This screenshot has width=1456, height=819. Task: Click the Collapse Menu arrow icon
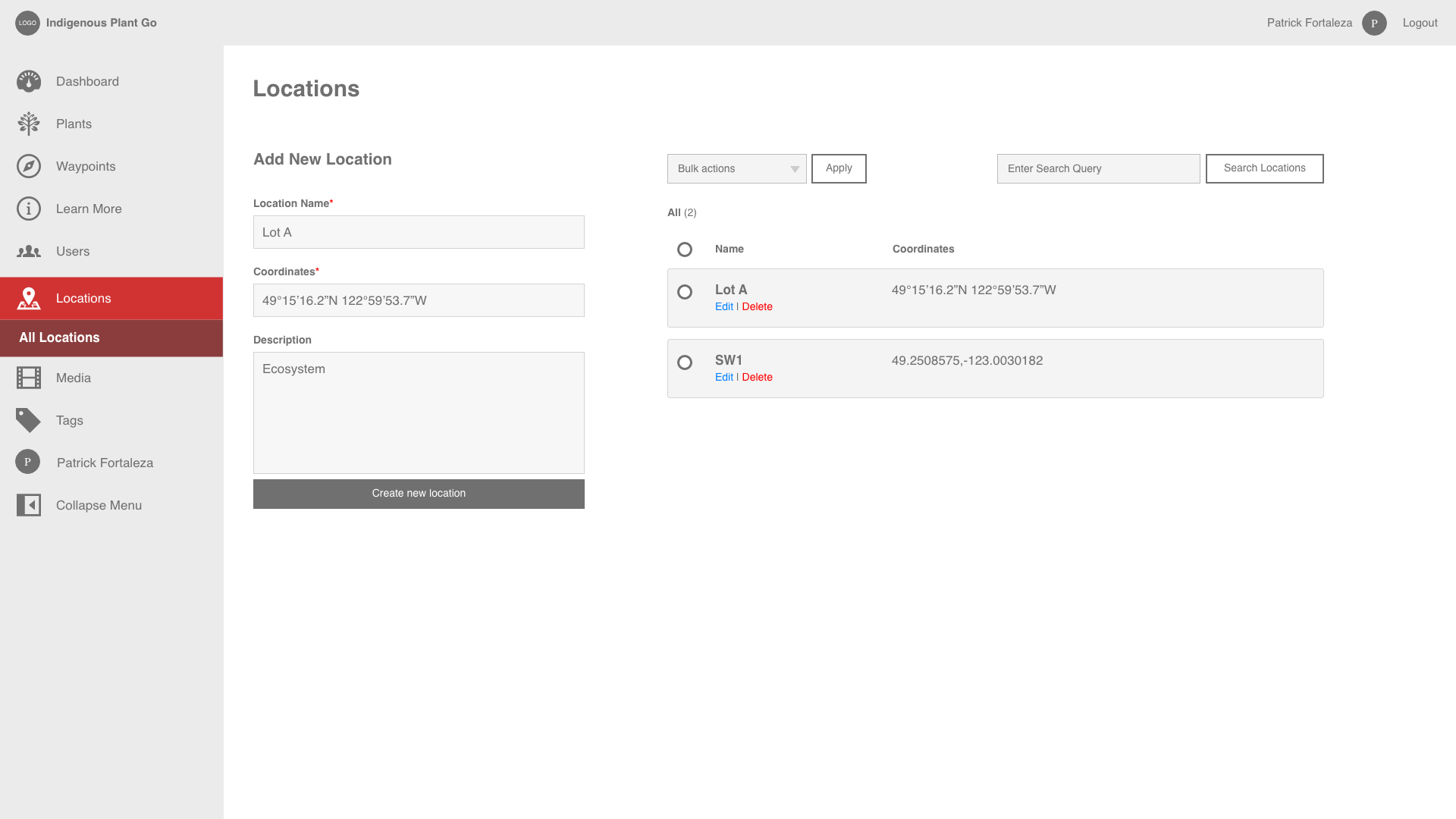coord(29,505)
